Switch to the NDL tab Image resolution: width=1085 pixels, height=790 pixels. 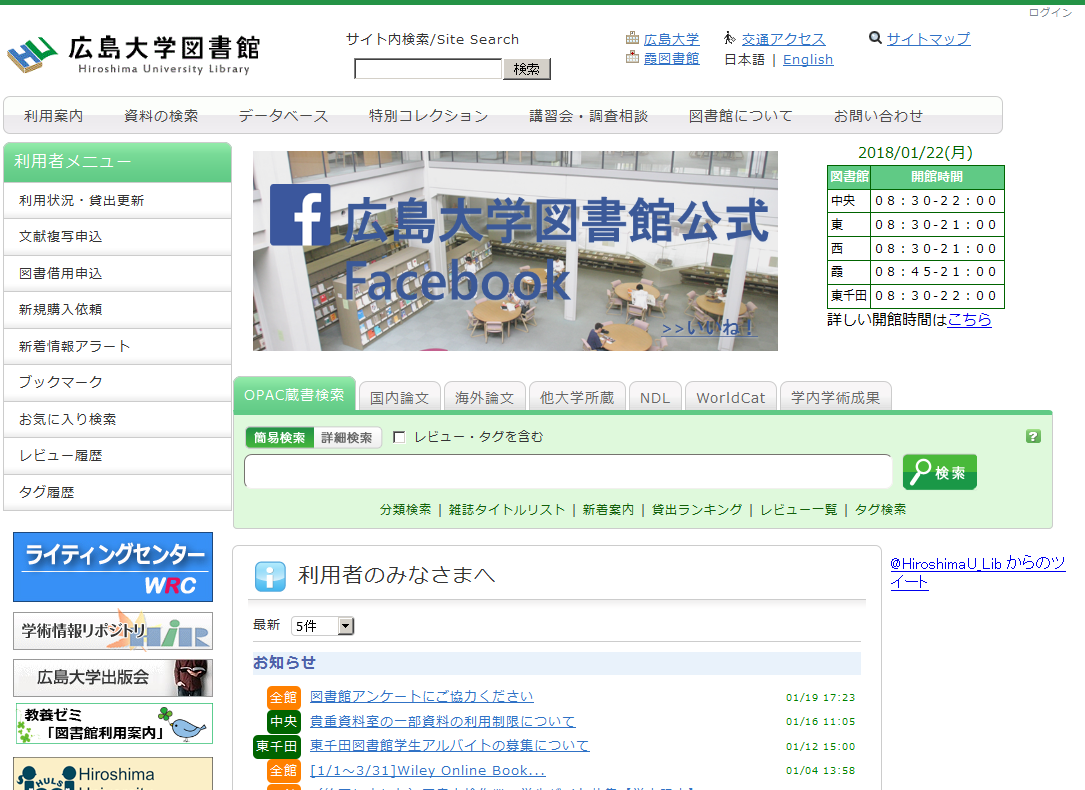(x=655, y=398)
